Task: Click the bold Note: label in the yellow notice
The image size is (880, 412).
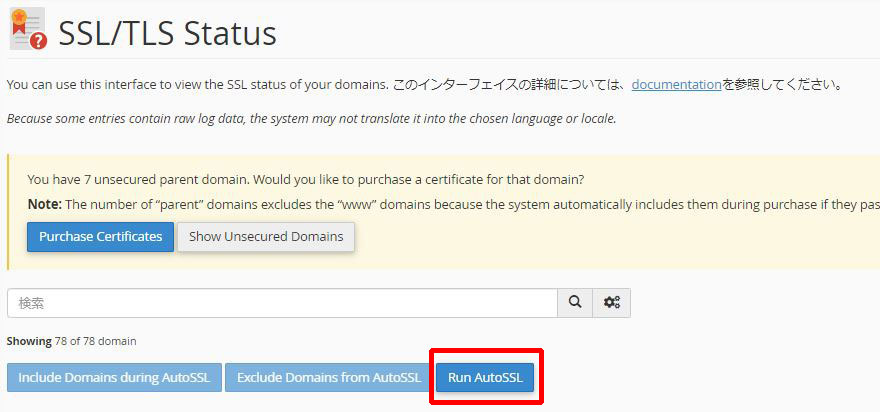Action: click(x=44, y=204)
